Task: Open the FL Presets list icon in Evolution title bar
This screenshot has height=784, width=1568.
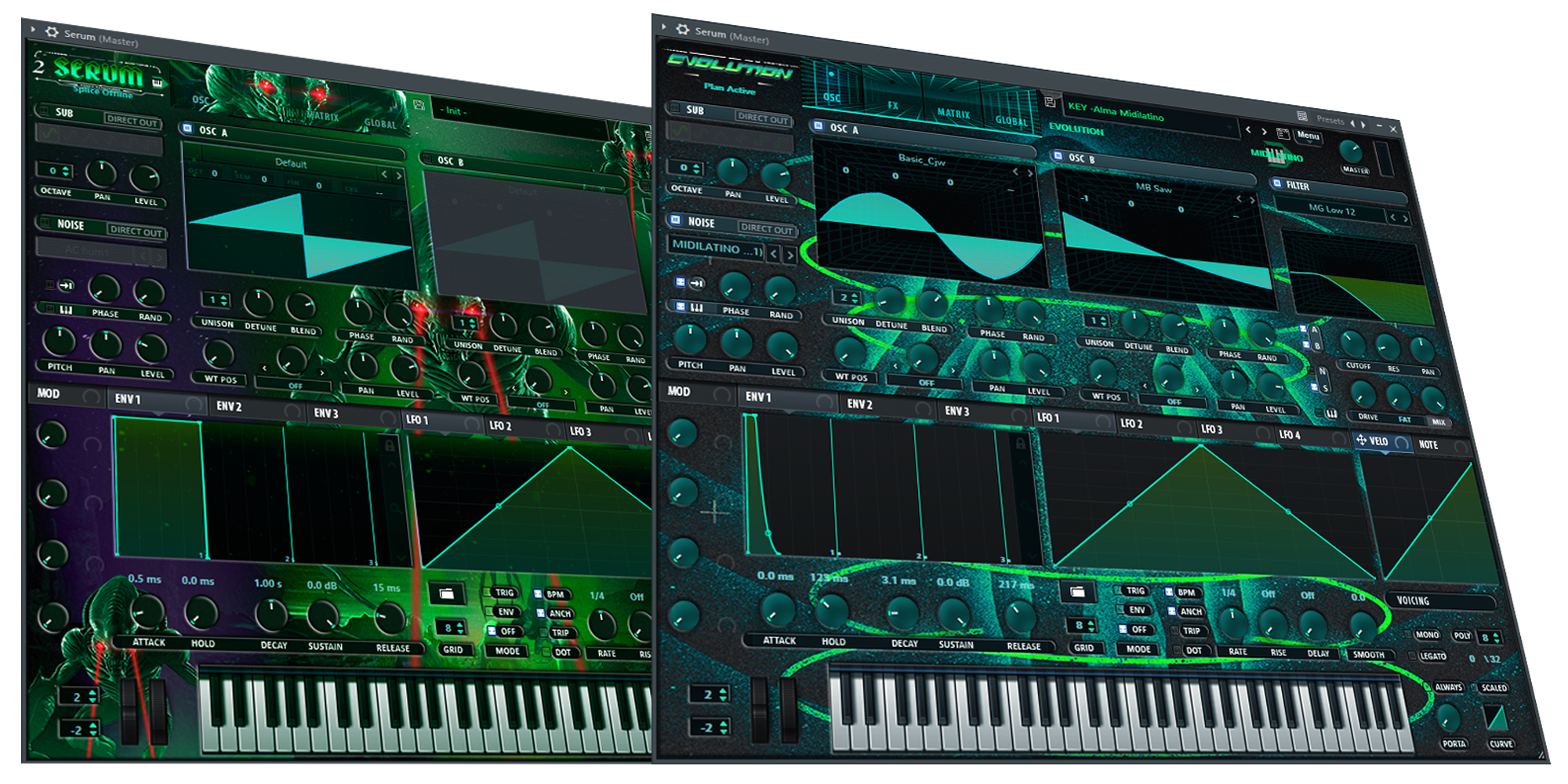Action: tap(1302, 116)
